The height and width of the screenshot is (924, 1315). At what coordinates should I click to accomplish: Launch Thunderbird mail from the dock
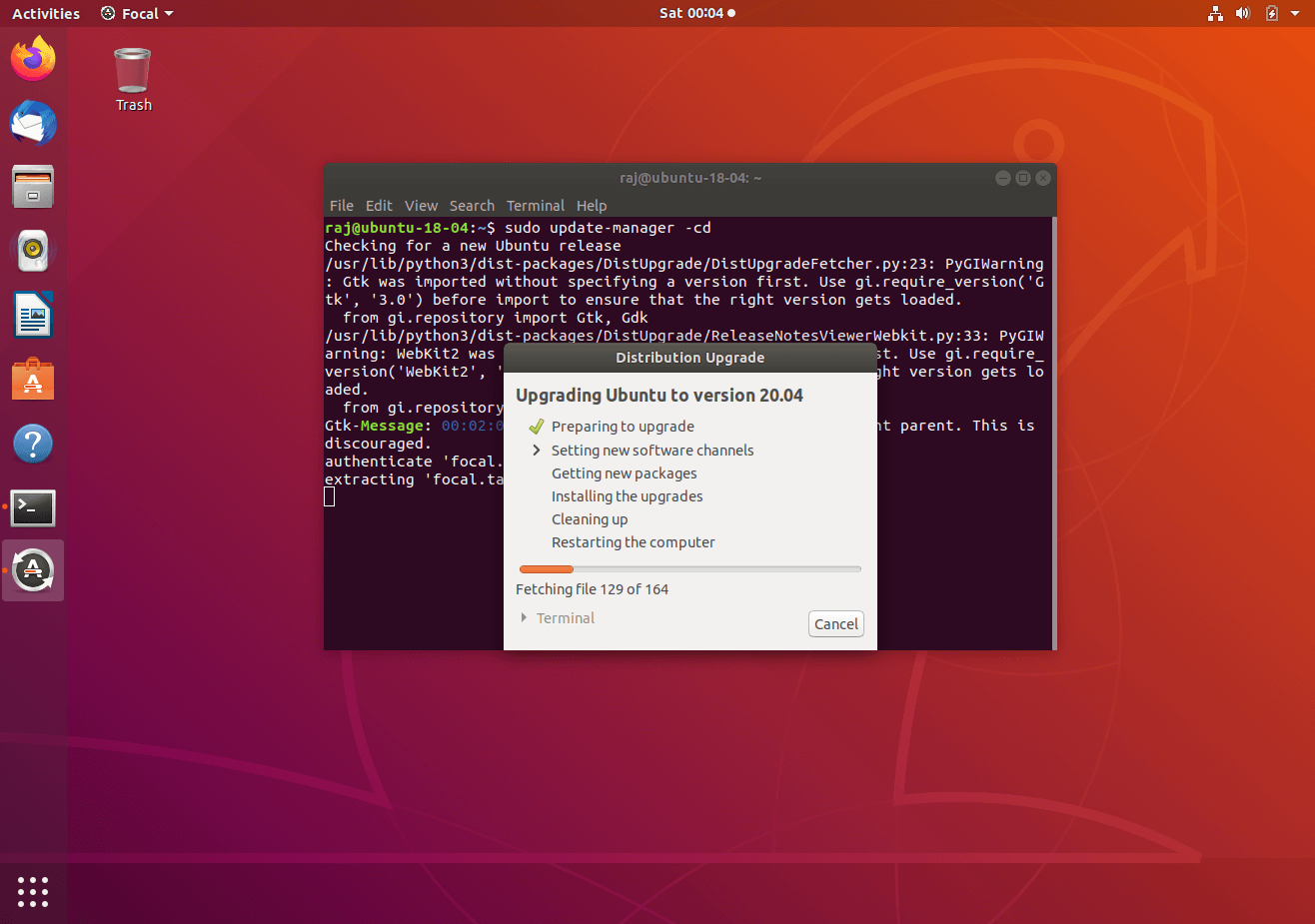33,123
